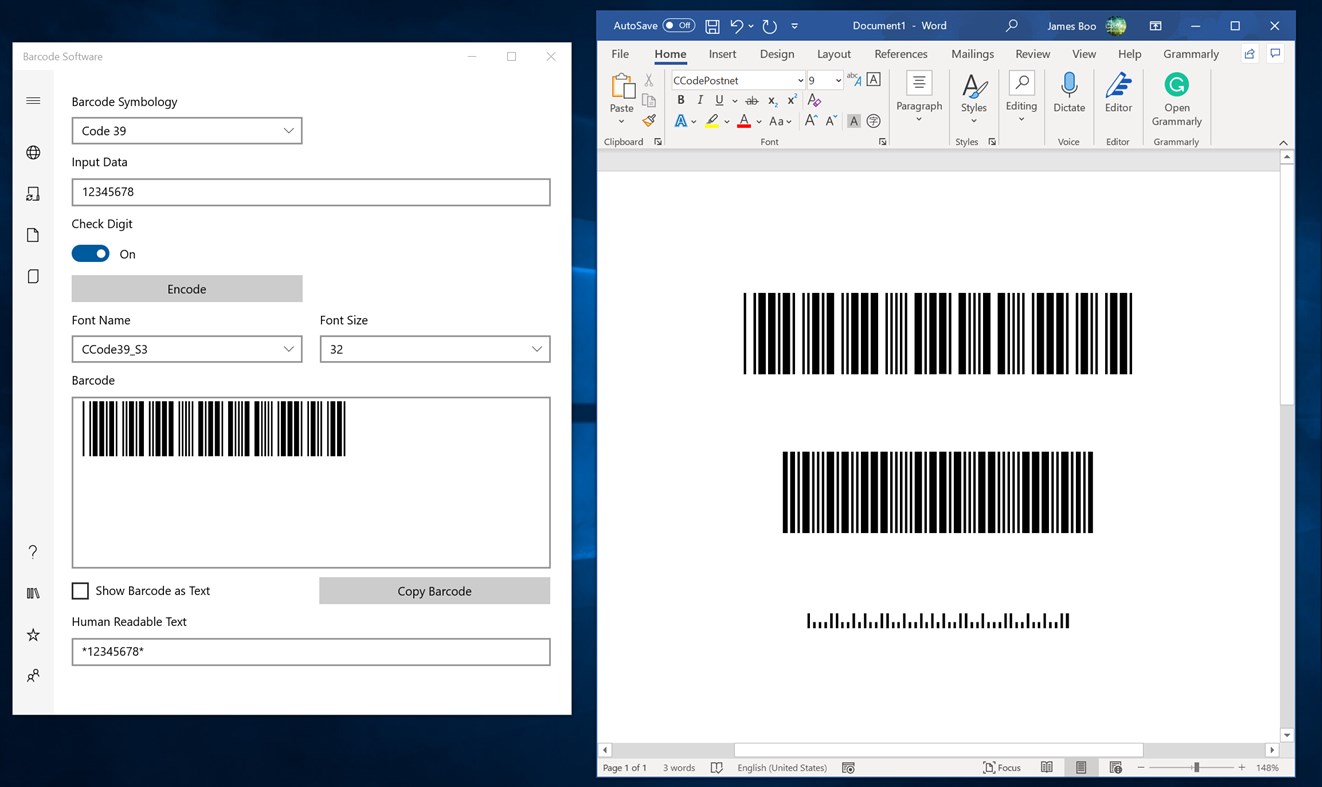This screenshot has width=1322, height=787.
Task: Open CCode39_S3 Font Name dropdown
Action: [187, 349]
